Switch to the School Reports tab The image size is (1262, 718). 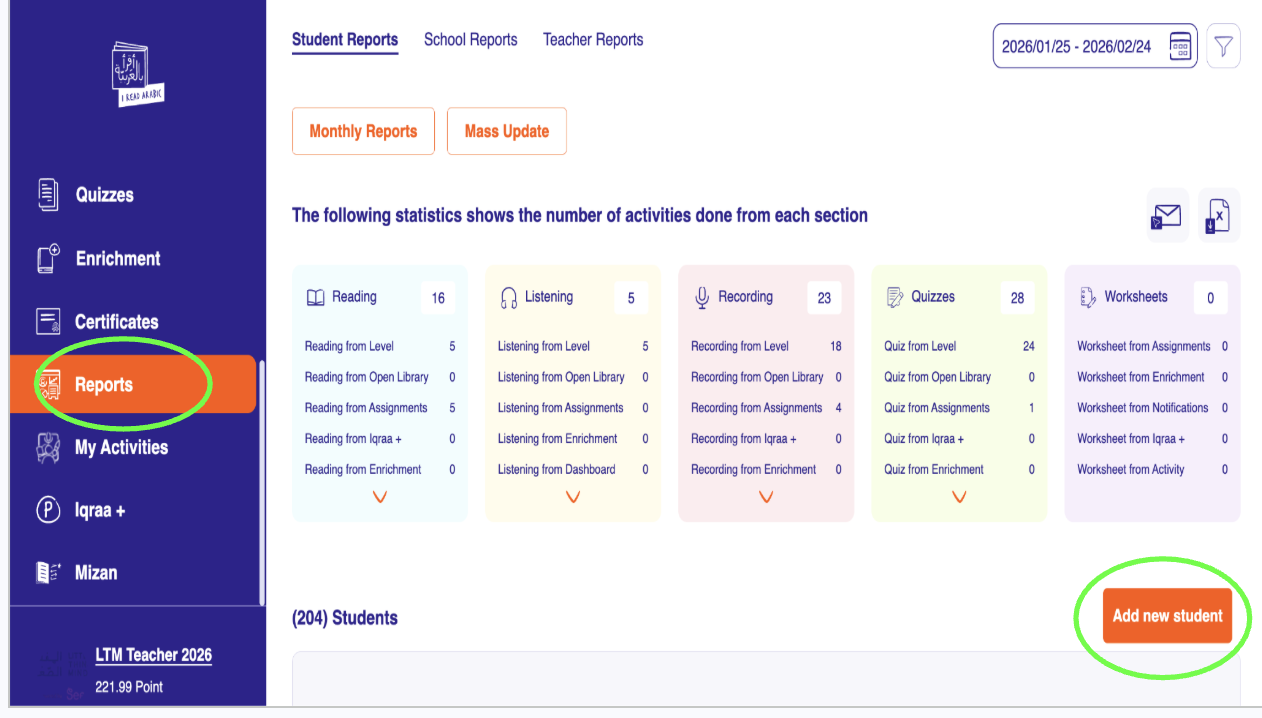470,40
